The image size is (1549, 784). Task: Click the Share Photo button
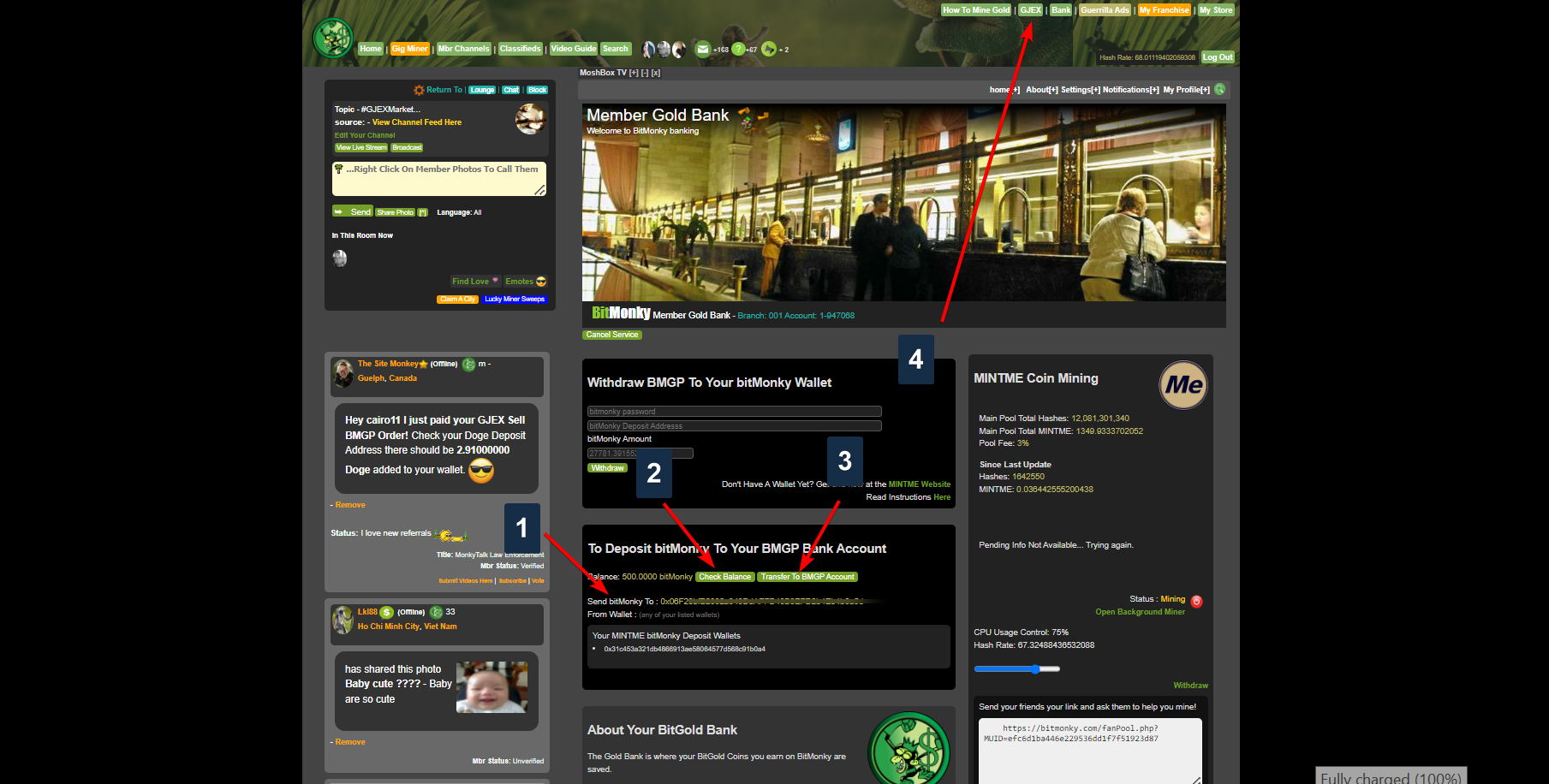[395, 212]
